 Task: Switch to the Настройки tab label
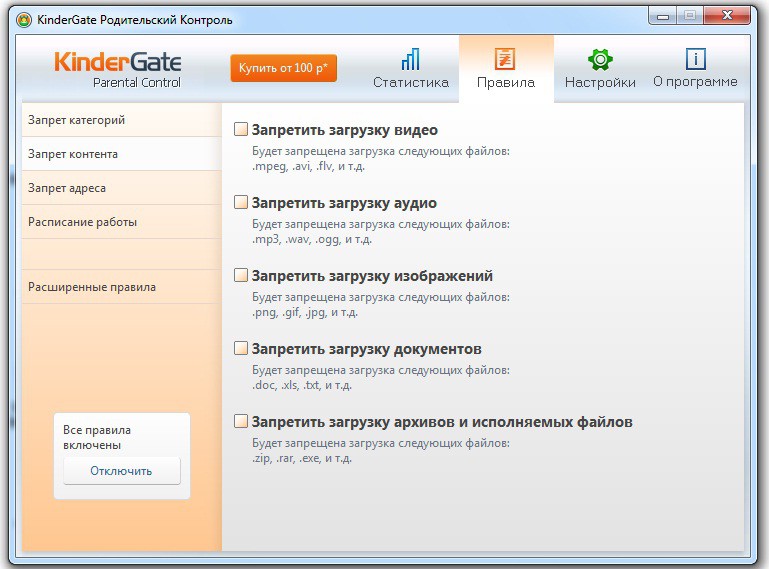pos(600,83)
